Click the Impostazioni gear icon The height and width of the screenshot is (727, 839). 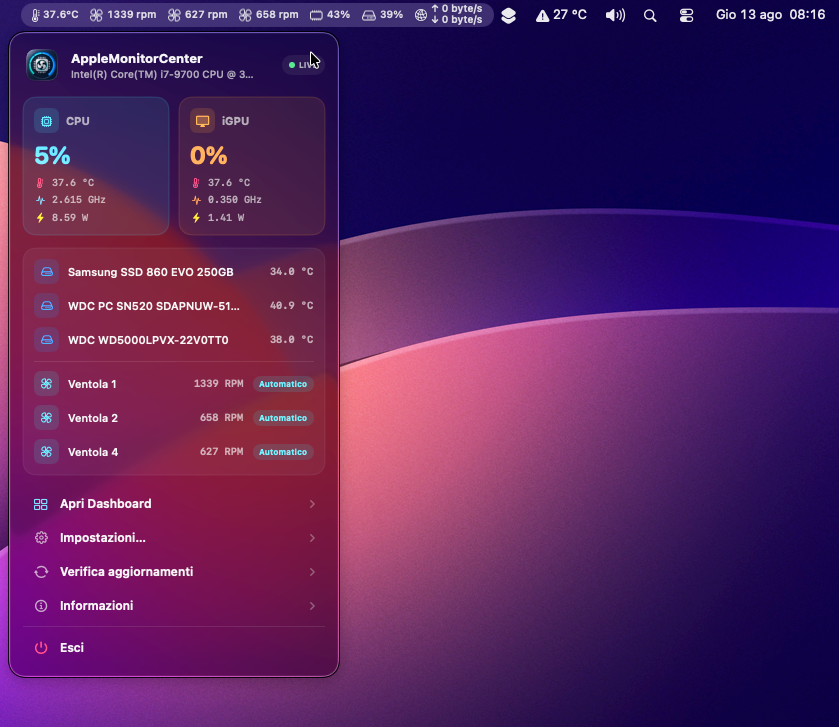[41, 538]
